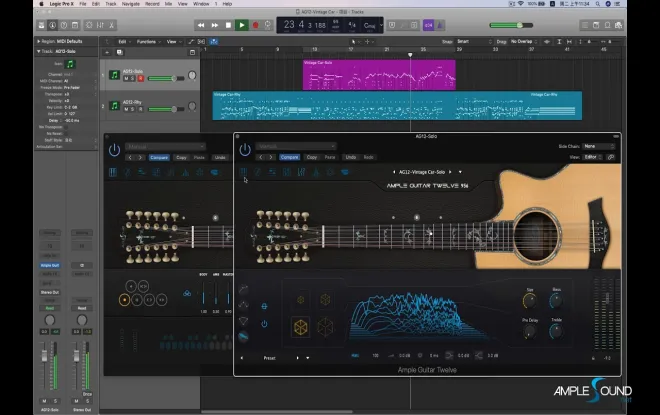The width and height of the screenshot is (660, 415).
Task: Toggle AG12-Solo plugin power button
Action: [x=245, y=150]
